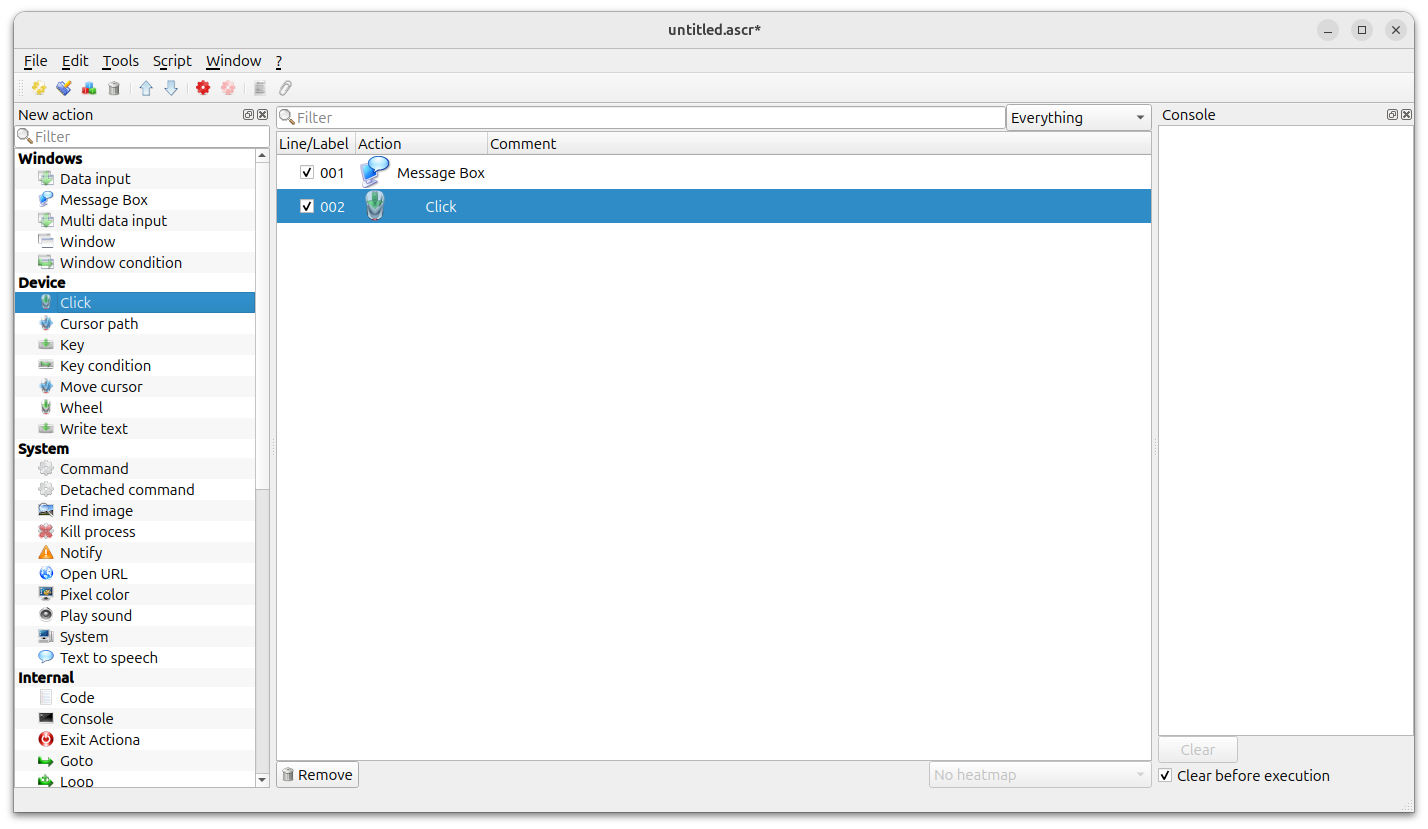Click the Open URL globe icon

click(46, 573)
